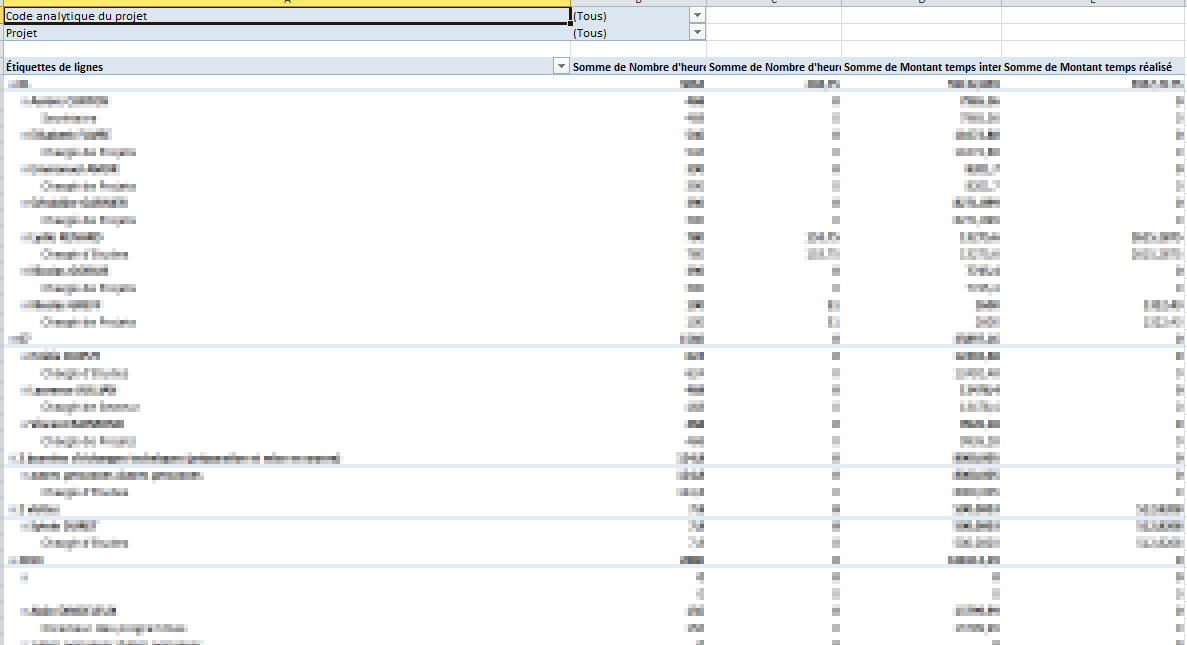
Task: Select empty cell between Projet and Étiquettes de lignes
Action: coord(285,49)
